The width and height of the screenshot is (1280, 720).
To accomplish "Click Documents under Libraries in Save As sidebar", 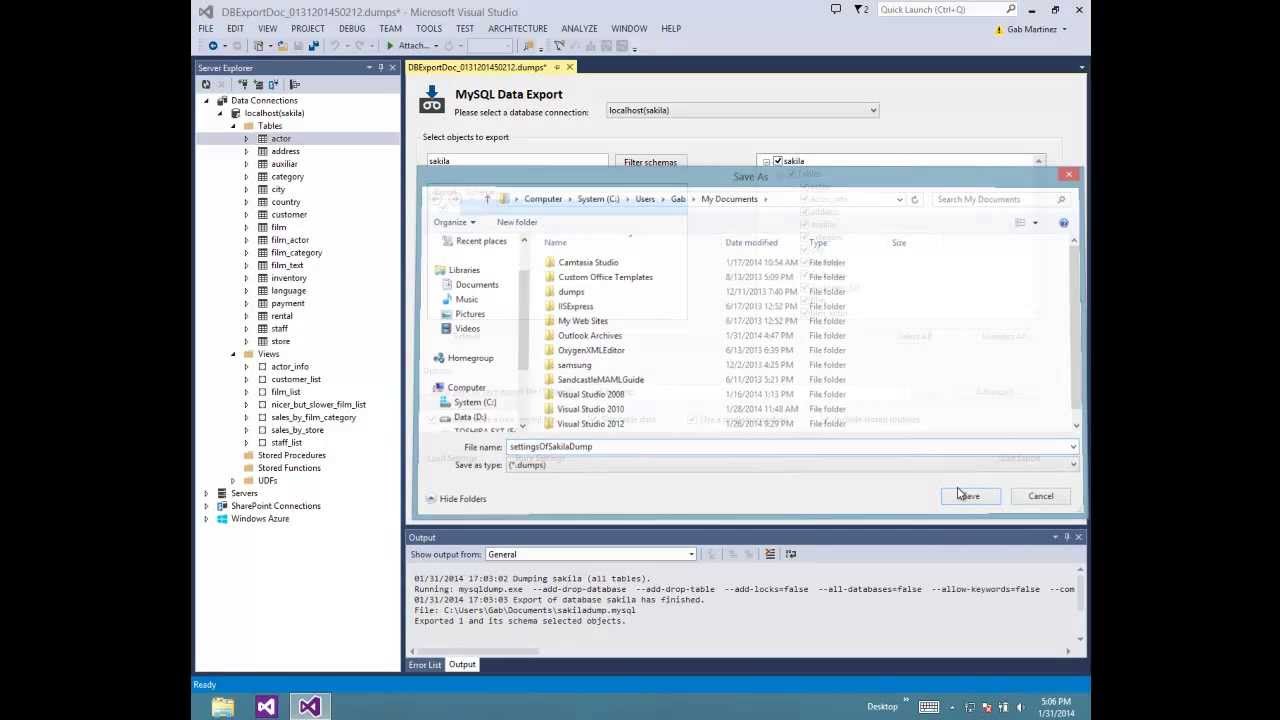I will coord(476,285).
